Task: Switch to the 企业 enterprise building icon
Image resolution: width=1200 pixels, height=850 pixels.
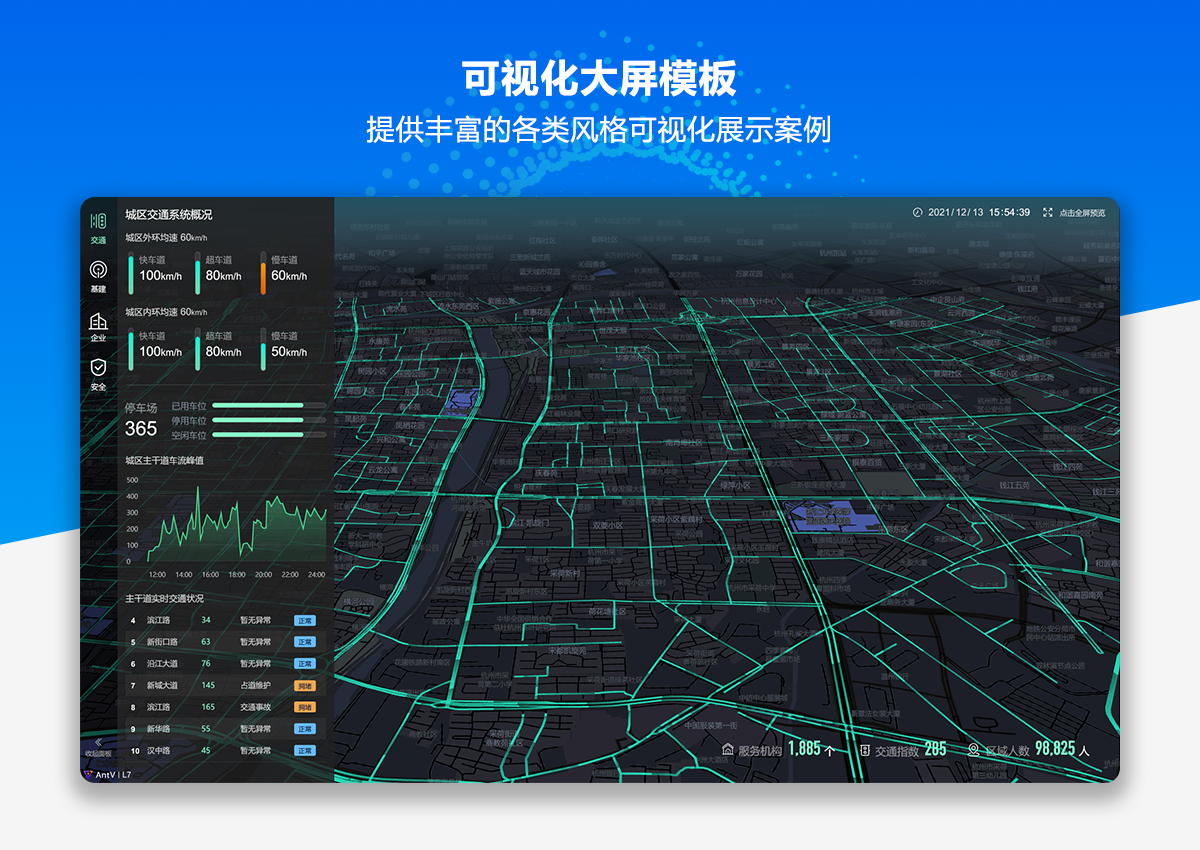Action: (98, 321)
